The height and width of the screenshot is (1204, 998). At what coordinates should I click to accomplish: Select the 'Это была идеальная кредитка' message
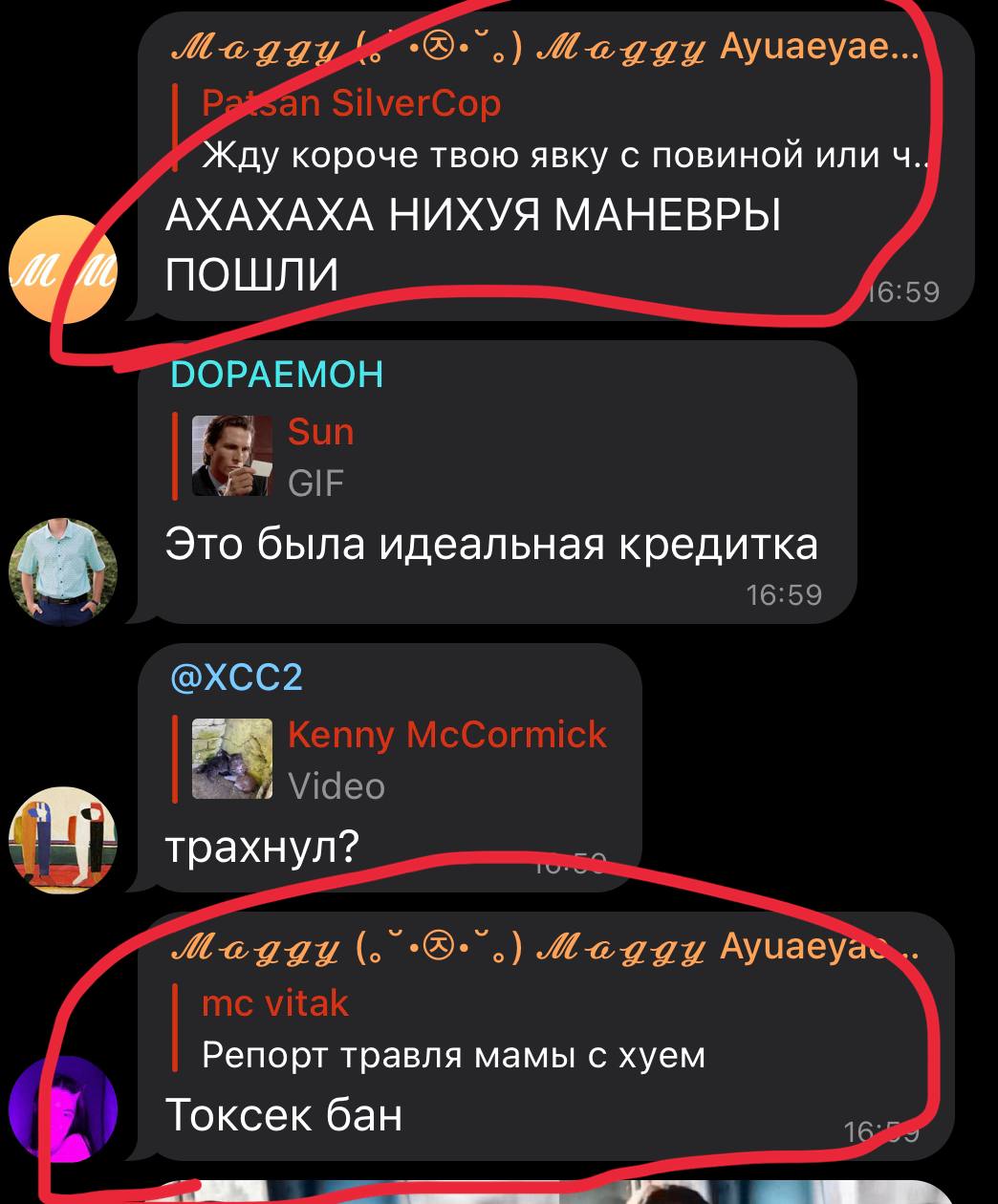(x=491, y=545)
